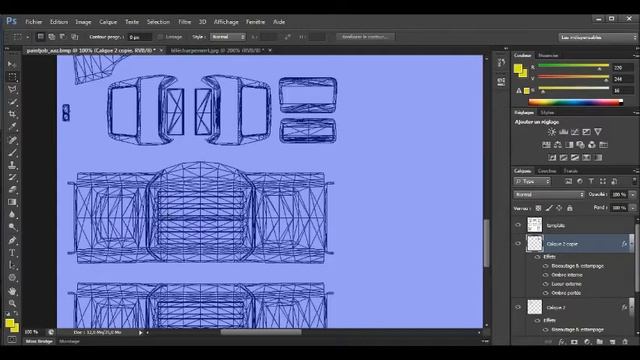Open the Couleur panel flyout menu
The height and width of the screenshot is (360, 640).
pyautogui.click(x=636, y=55)
